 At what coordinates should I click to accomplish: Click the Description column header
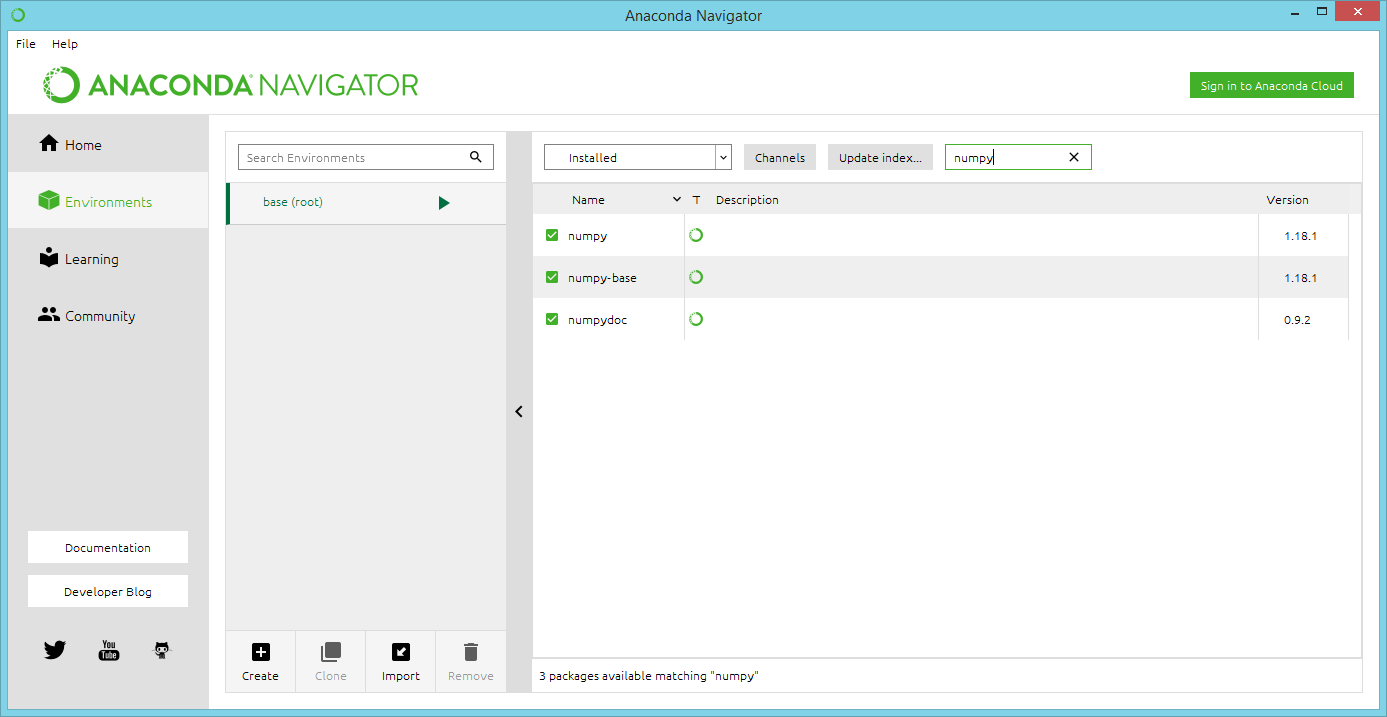click(747, 200)
